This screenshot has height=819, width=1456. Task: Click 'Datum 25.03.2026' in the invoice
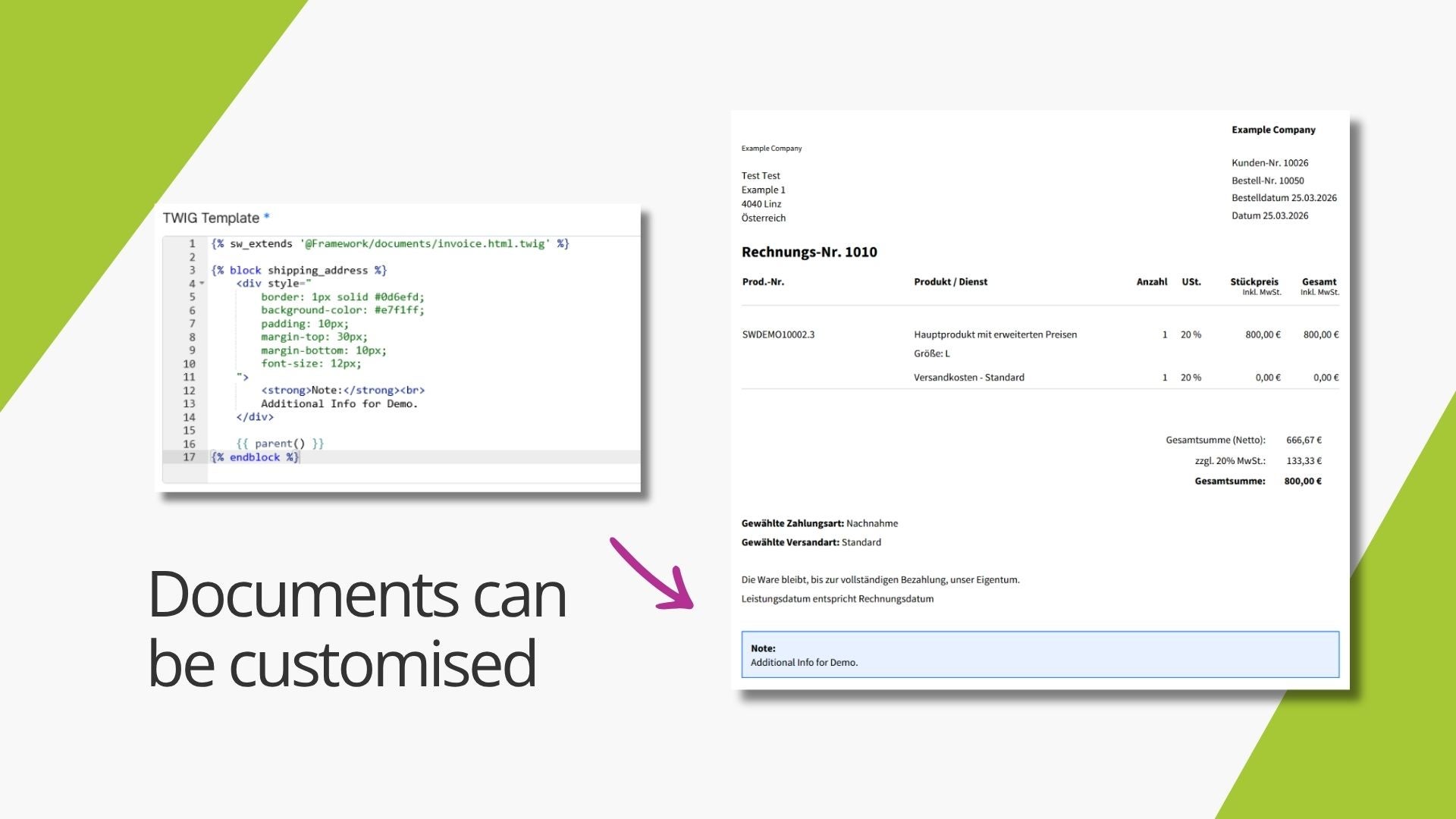[1269, 215]
